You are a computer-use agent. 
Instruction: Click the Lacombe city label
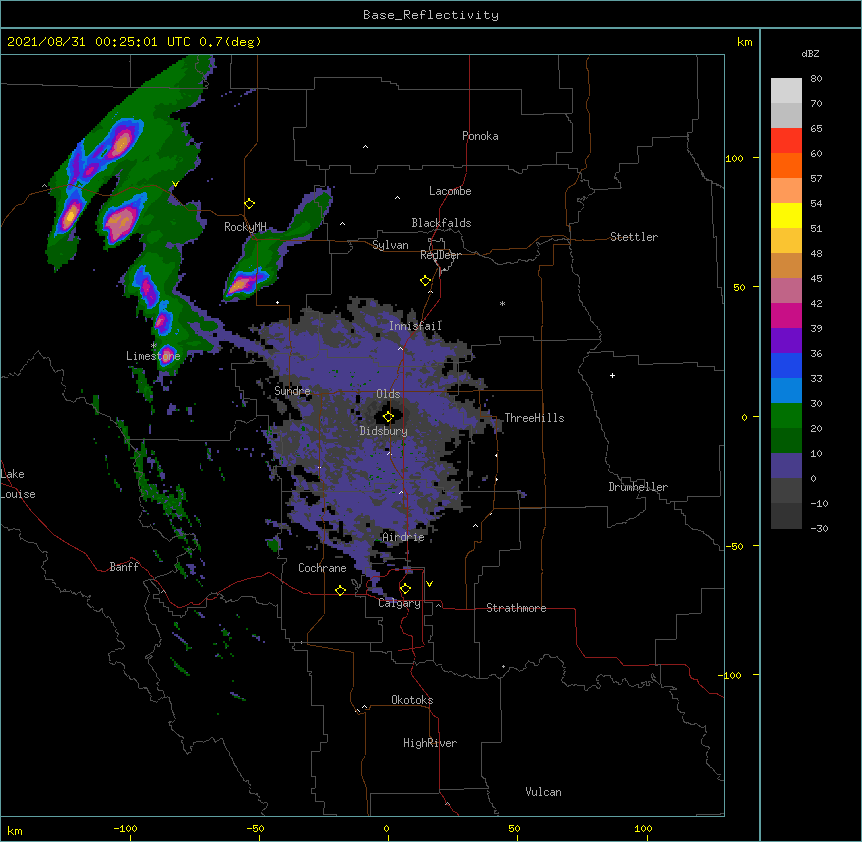coord(450,191)
